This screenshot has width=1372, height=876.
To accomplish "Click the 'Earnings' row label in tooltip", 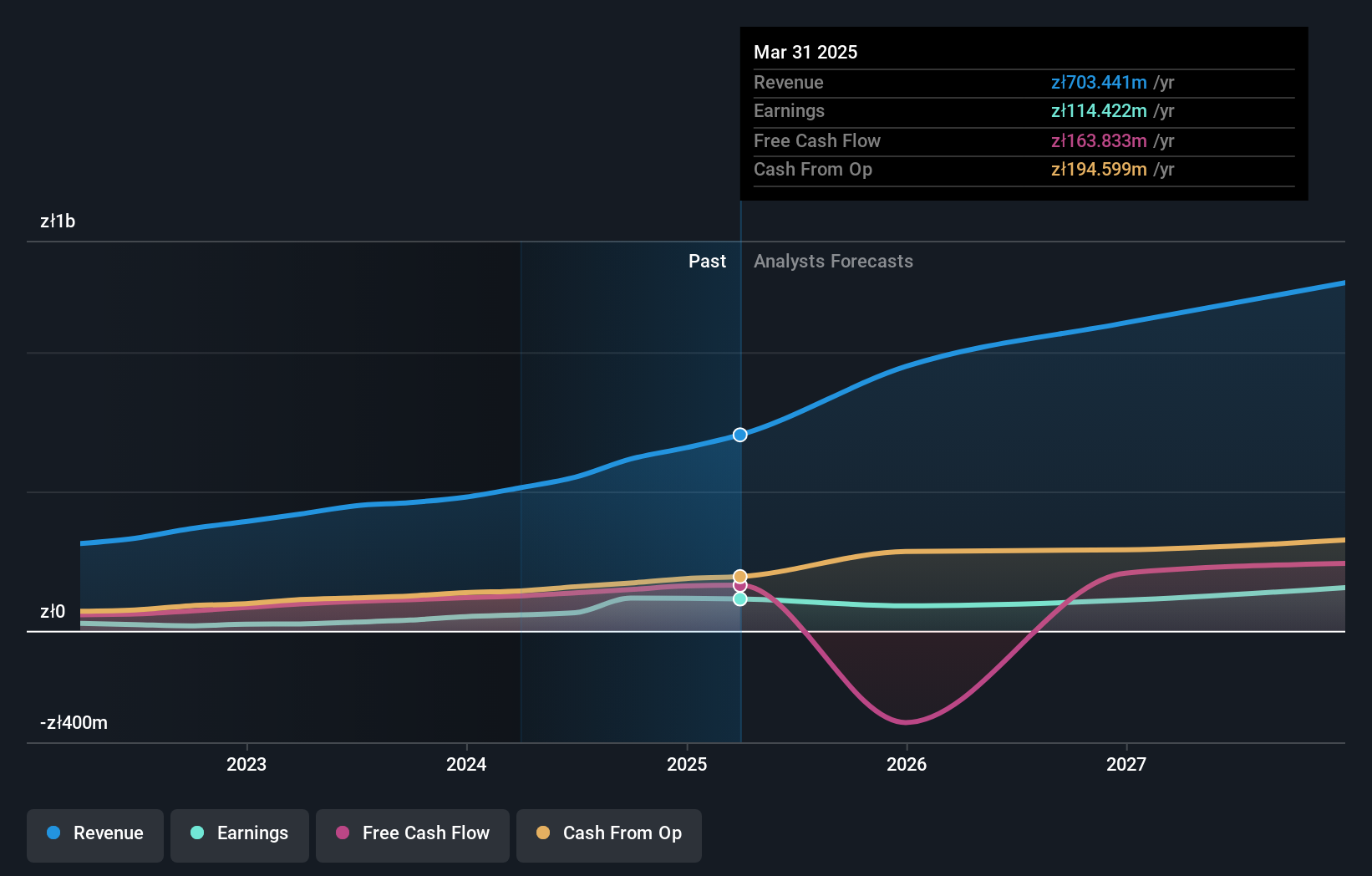I will tap(789, 110).
